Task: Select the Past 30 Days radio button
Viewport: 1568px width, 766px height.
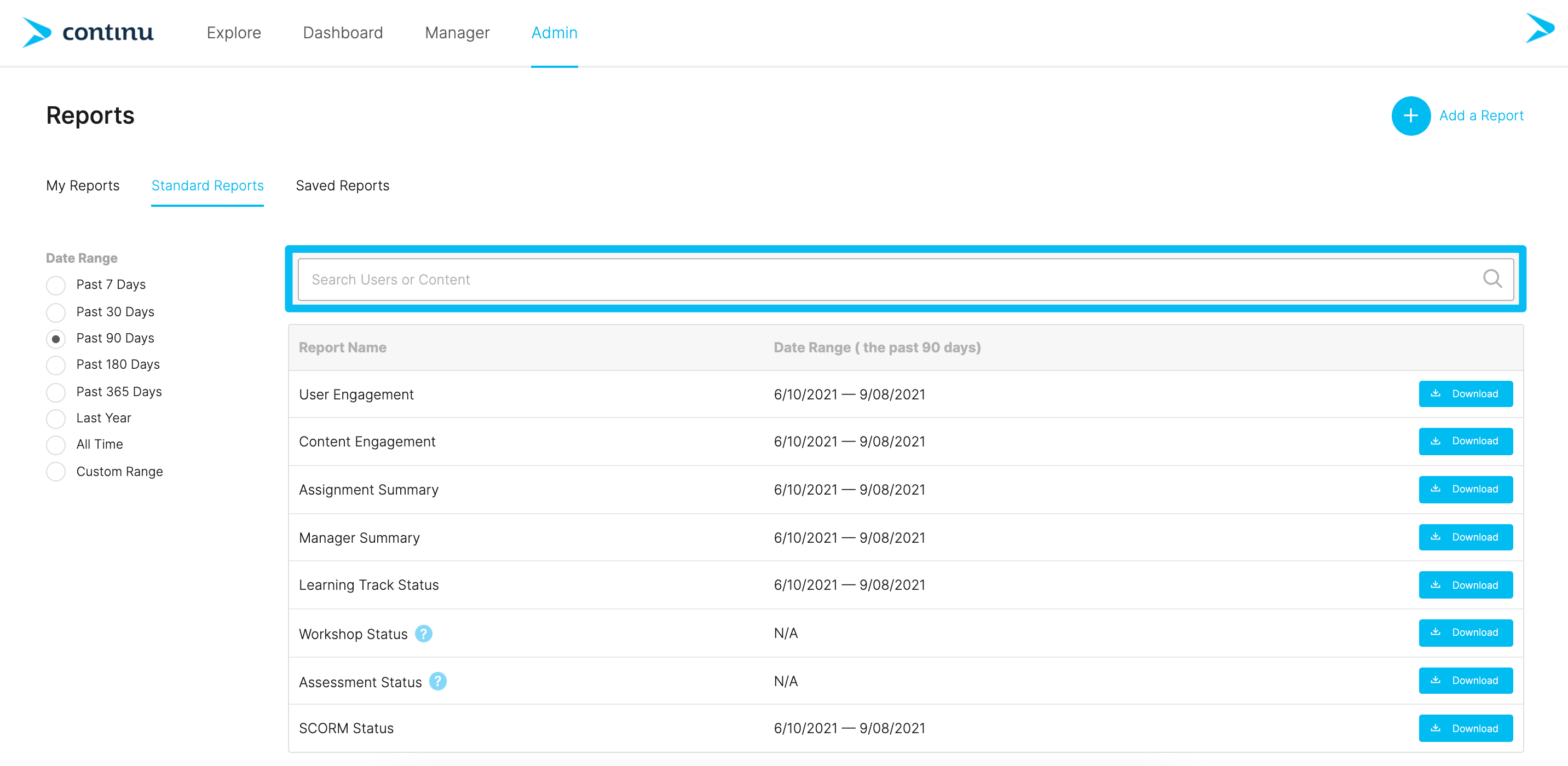Action: (56, 312)
